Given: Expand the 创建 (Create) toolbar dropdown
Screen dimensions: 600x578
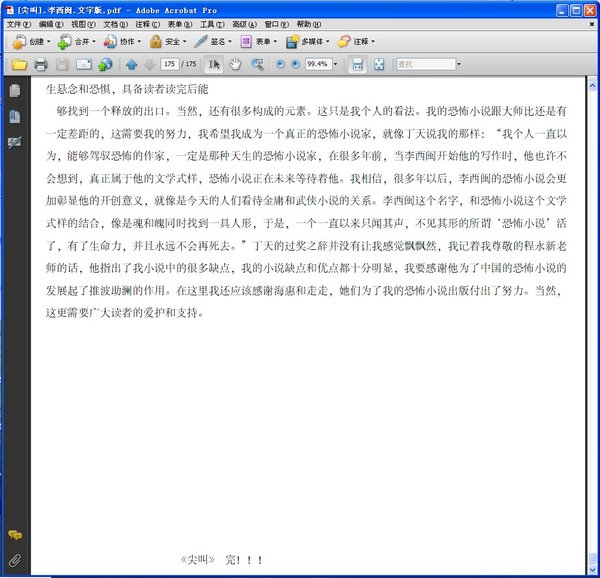Looking at the screenshot, I should (49, 41).
